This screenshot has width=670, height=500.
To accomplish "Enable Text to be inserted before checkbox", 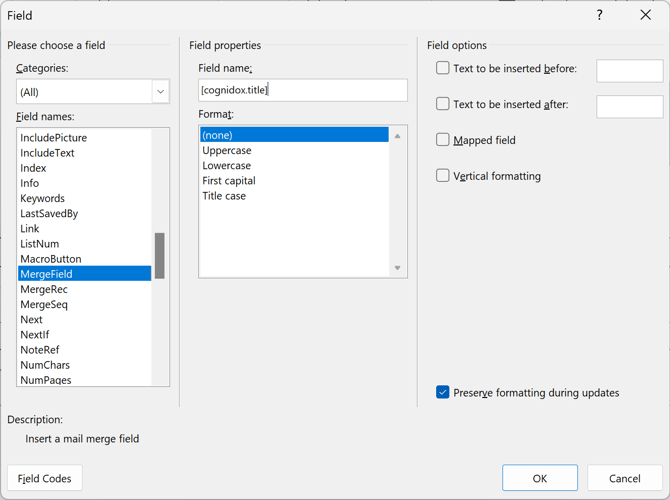I will (x=443, y=69).
